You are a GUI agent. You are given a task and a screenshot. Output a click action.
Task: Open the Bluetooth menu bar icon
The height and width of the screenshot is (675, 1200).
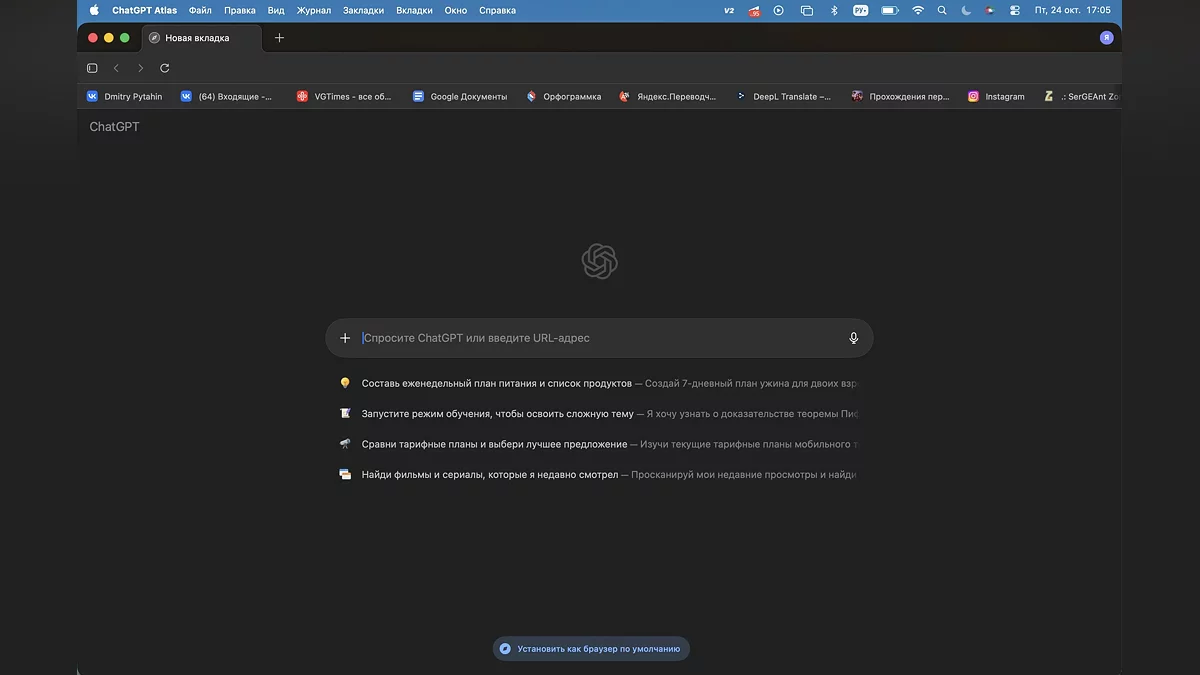tap(834, 10)
